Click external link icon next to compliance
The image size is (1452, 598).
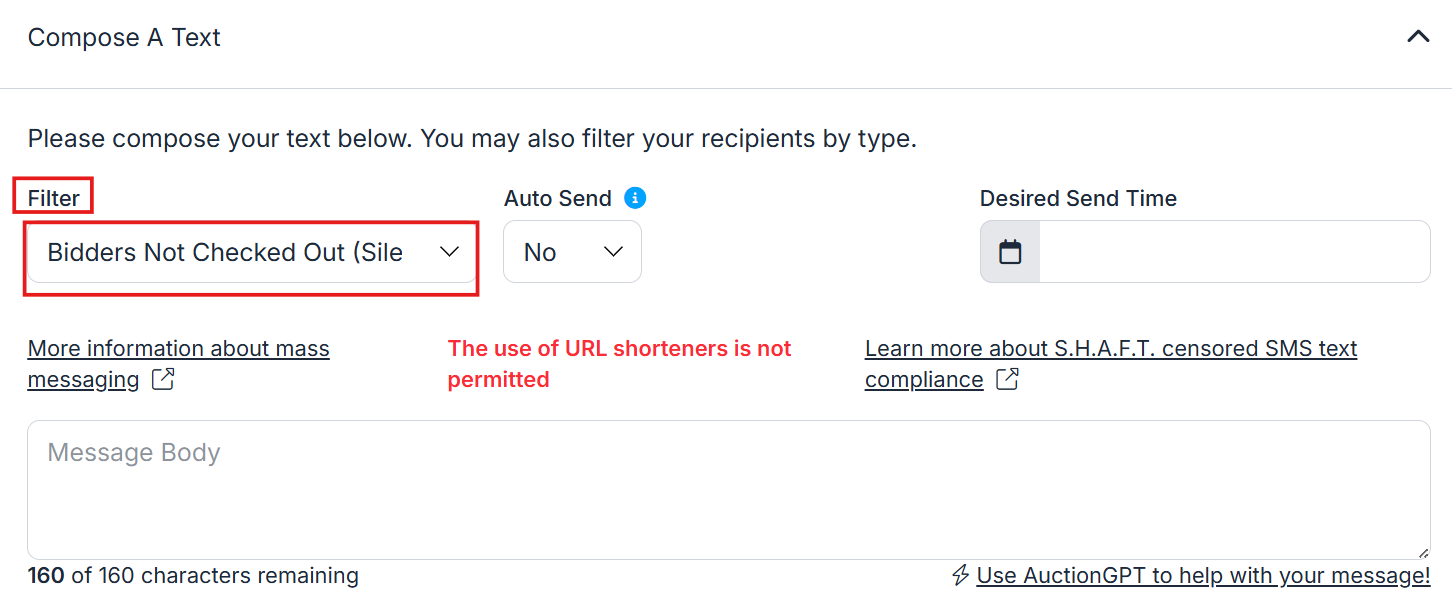(x=1008, y=380)
